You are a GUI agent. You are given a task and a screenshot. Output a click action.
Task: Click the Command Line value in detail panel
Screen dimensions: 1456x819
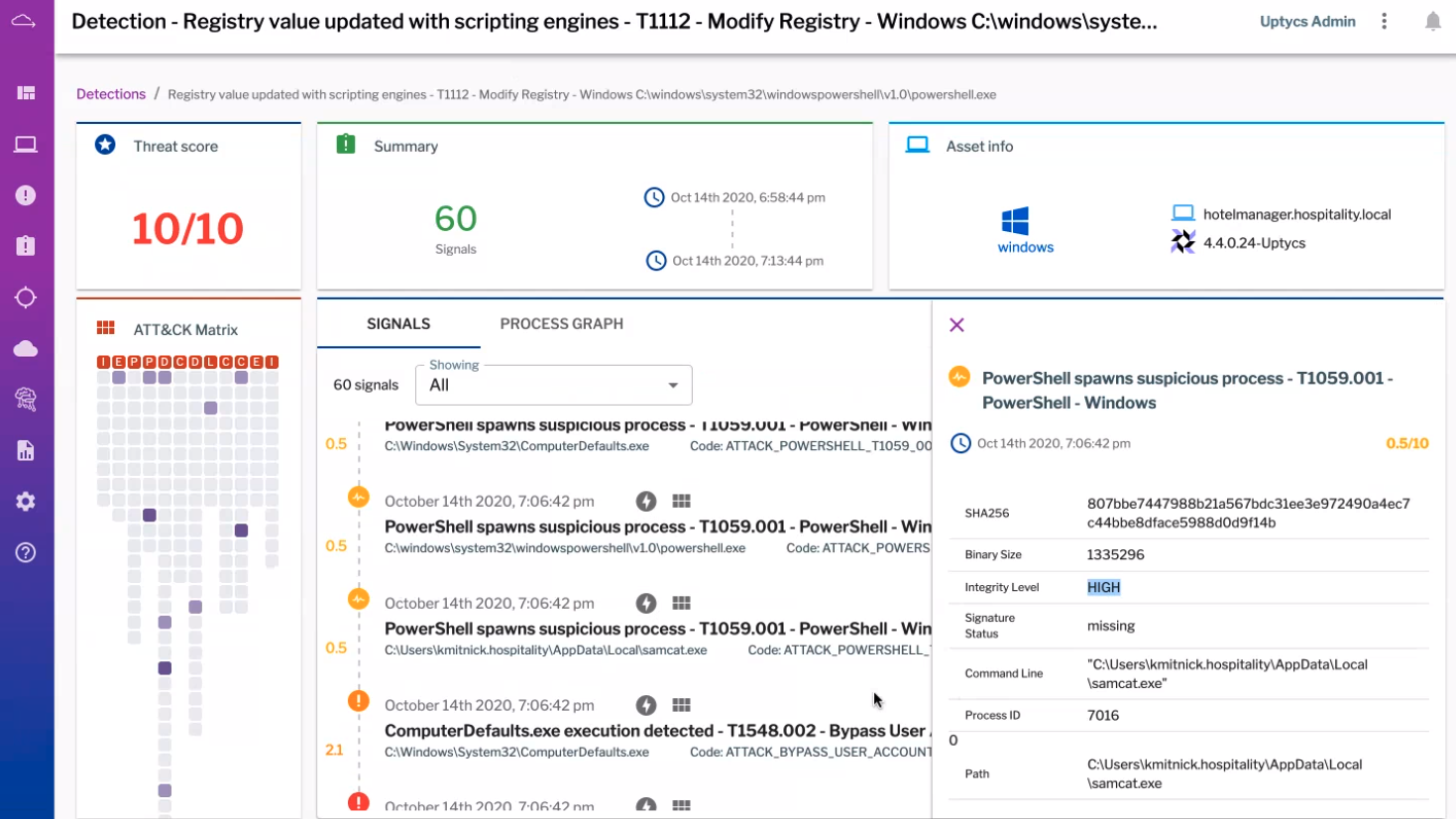coord(1227,673)
